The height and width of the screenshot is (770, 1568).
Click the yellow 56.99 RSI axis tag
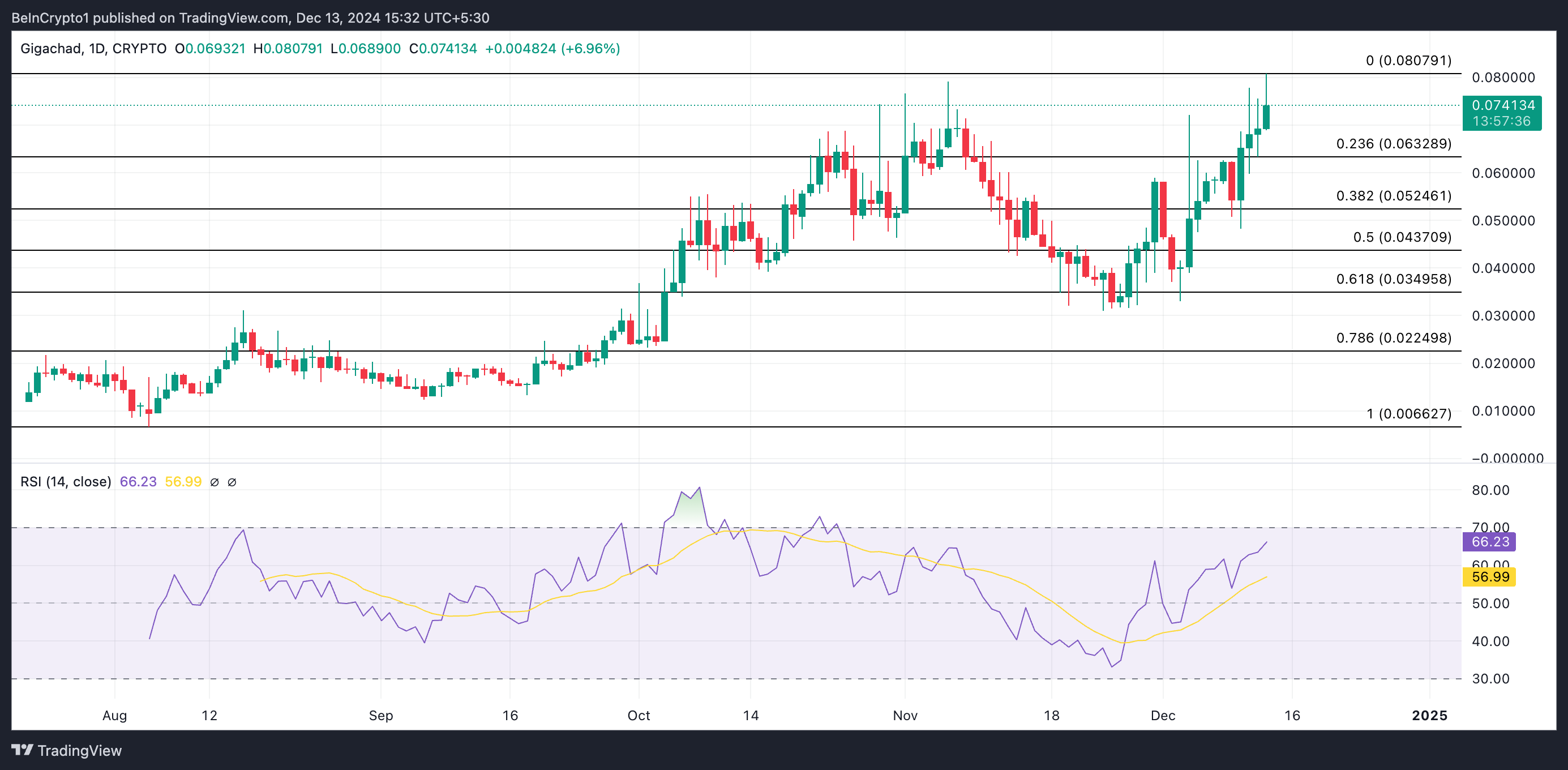[x=1489, y=577]
